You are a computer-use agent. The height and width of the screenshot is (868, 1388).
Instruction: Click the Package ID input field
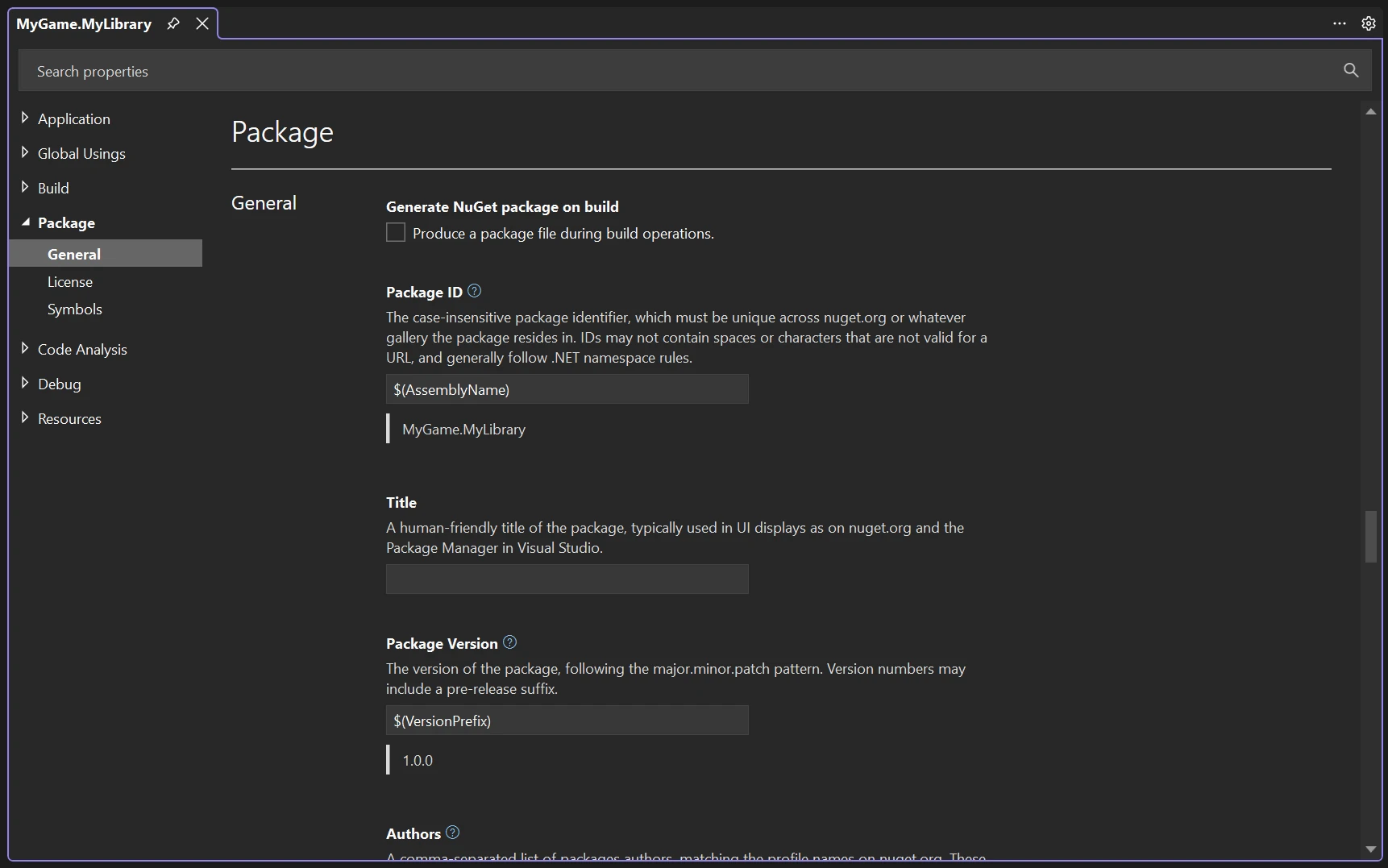tap(567, 389)
